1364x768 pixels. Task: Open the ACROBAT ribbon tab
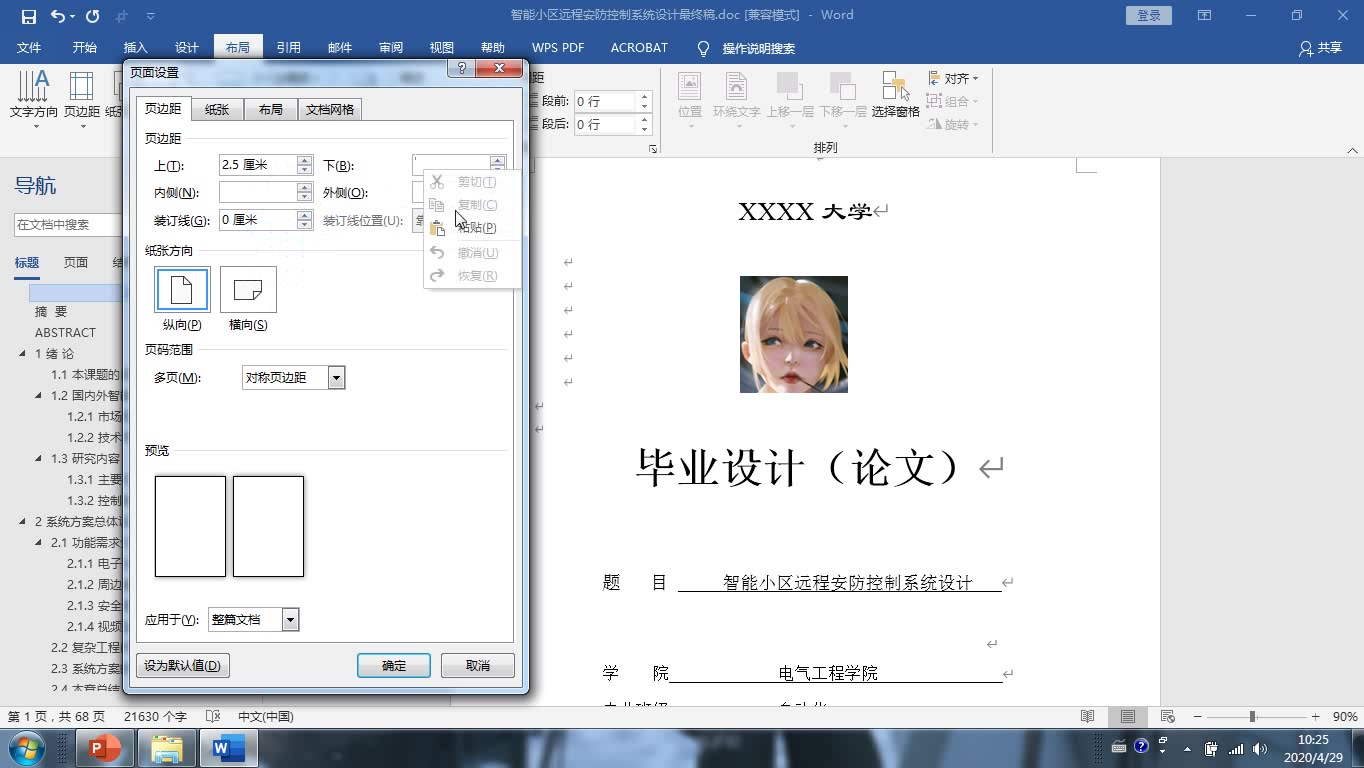[x=639, y=48]
